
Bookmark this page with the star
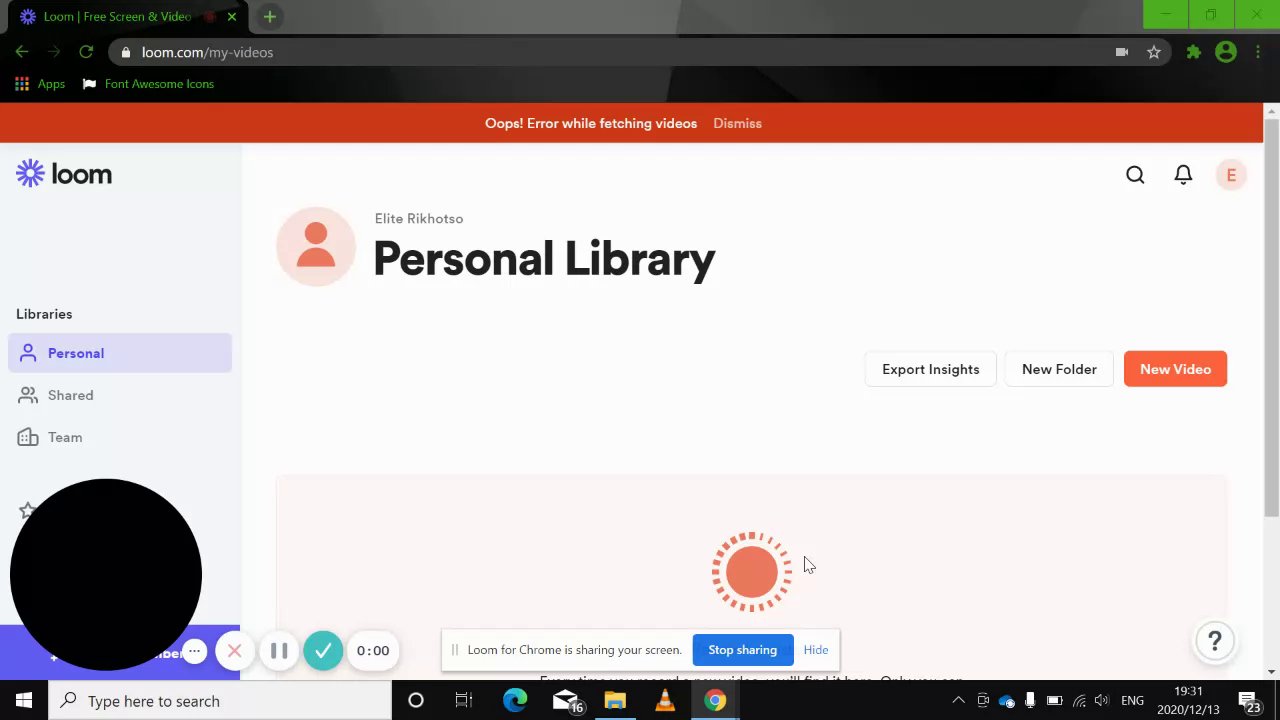(1154, 52)
